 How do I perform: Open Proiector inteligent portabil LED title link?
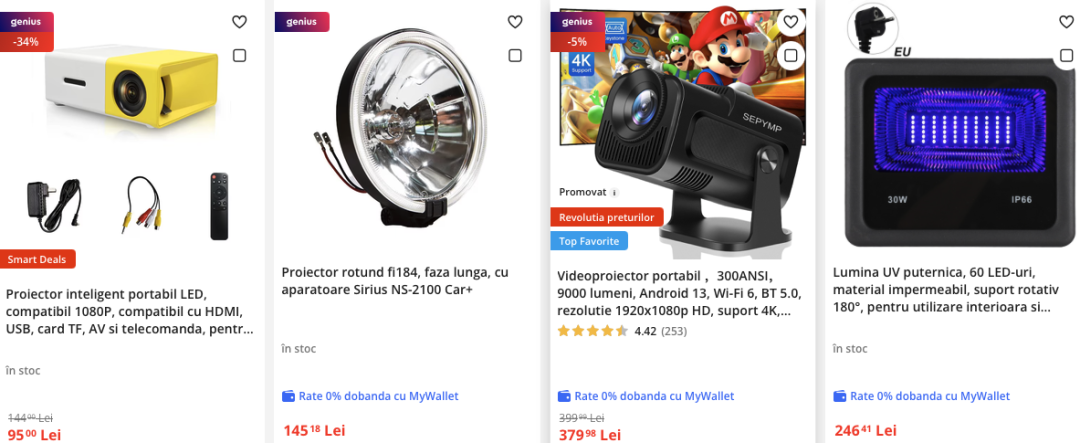tap(130, 311)
